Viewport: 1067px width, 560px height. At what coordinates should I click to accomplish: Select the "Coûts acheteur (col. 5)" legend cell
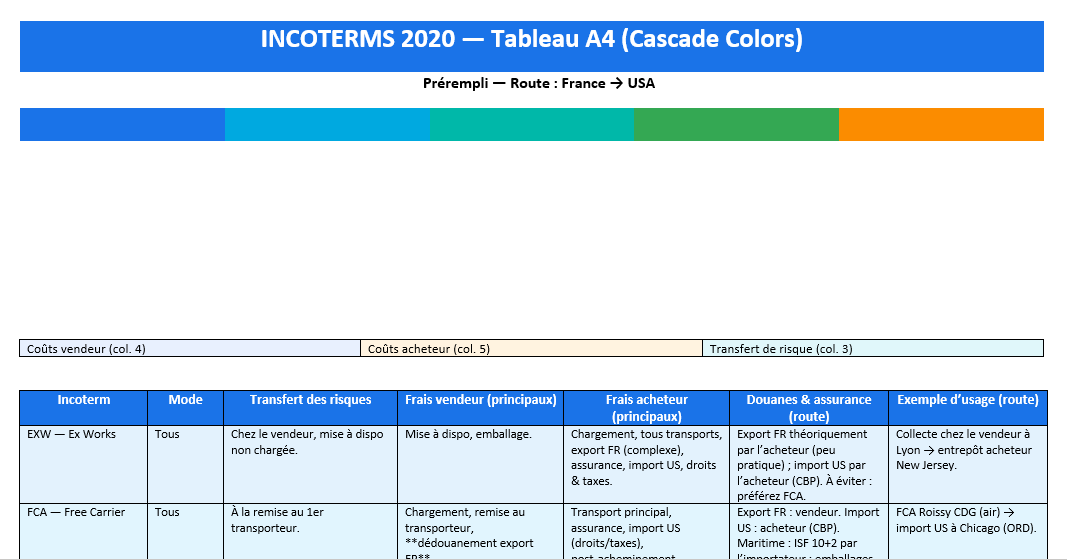tap(531, 349)
